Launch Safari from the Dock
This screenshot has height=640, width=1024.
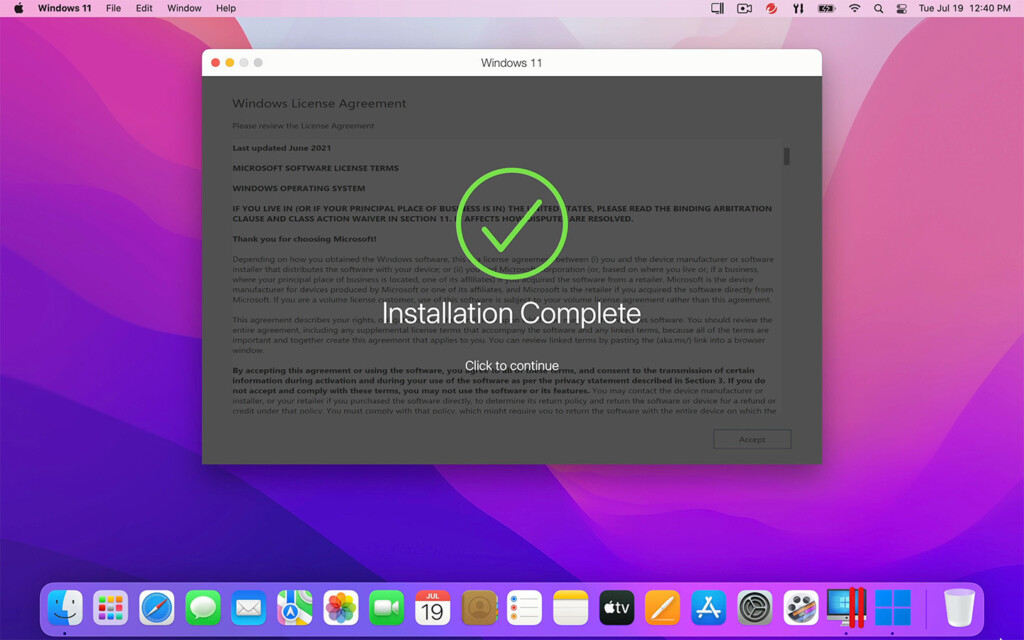coord(157,607)
